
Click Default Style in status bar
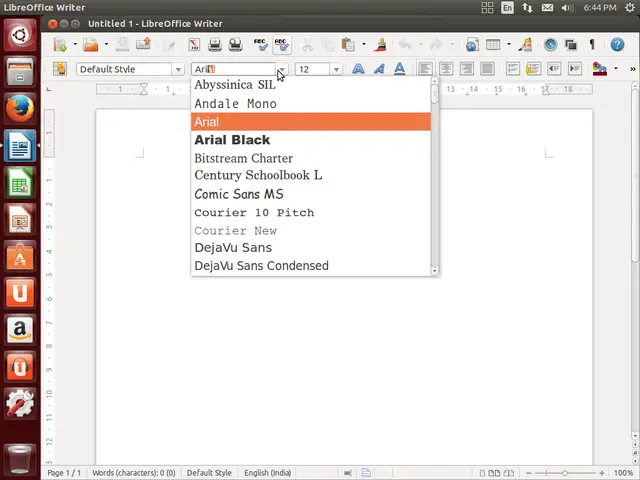(x=209, y=473)
